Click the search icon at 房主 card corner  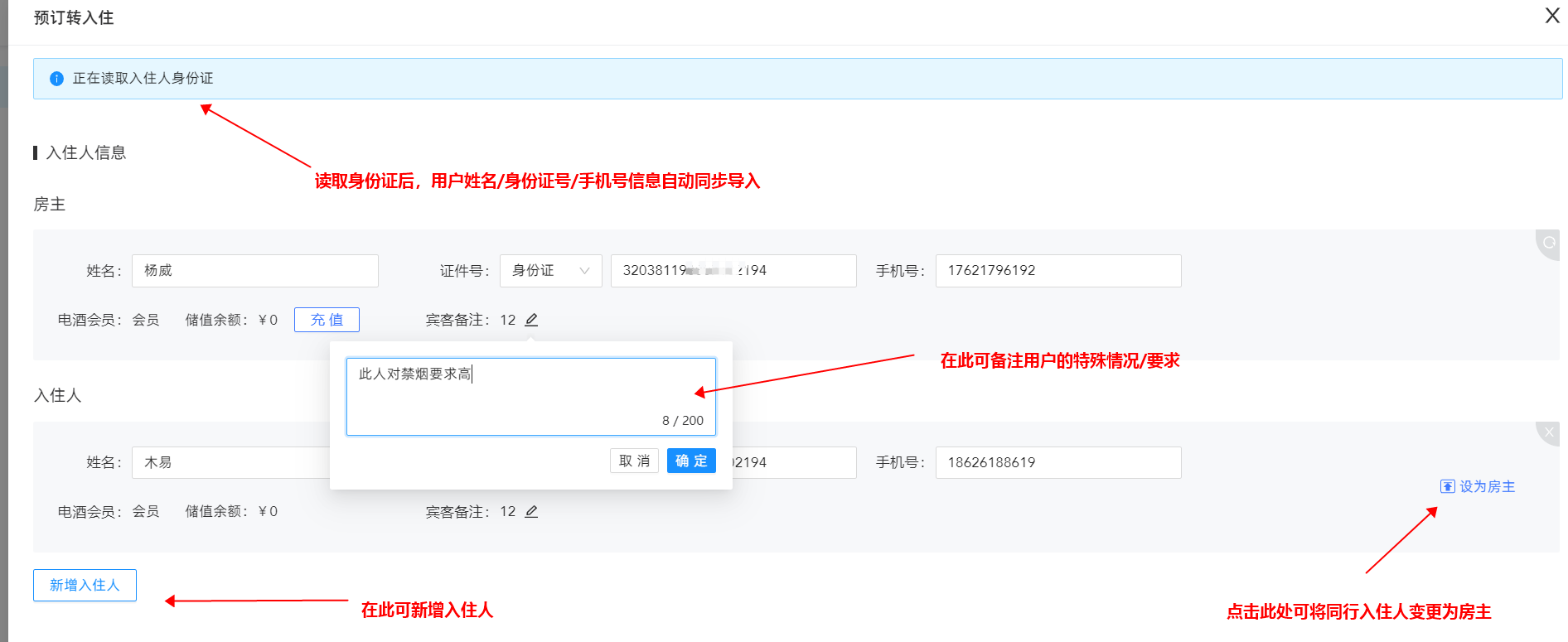pos(1548,243)
